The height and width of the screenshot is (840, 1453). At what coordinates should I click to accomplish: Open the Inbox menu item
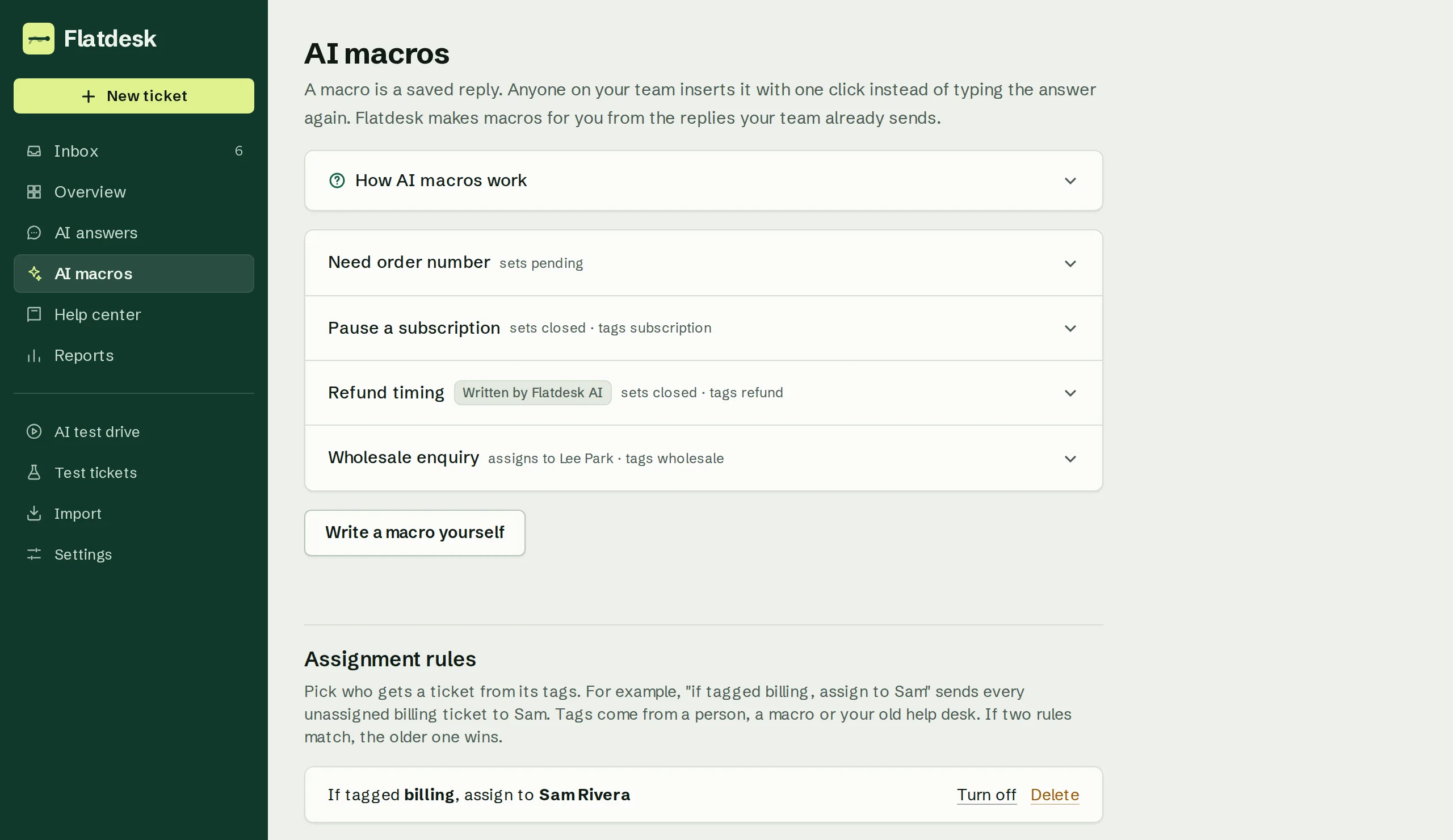tap(134, 151)
